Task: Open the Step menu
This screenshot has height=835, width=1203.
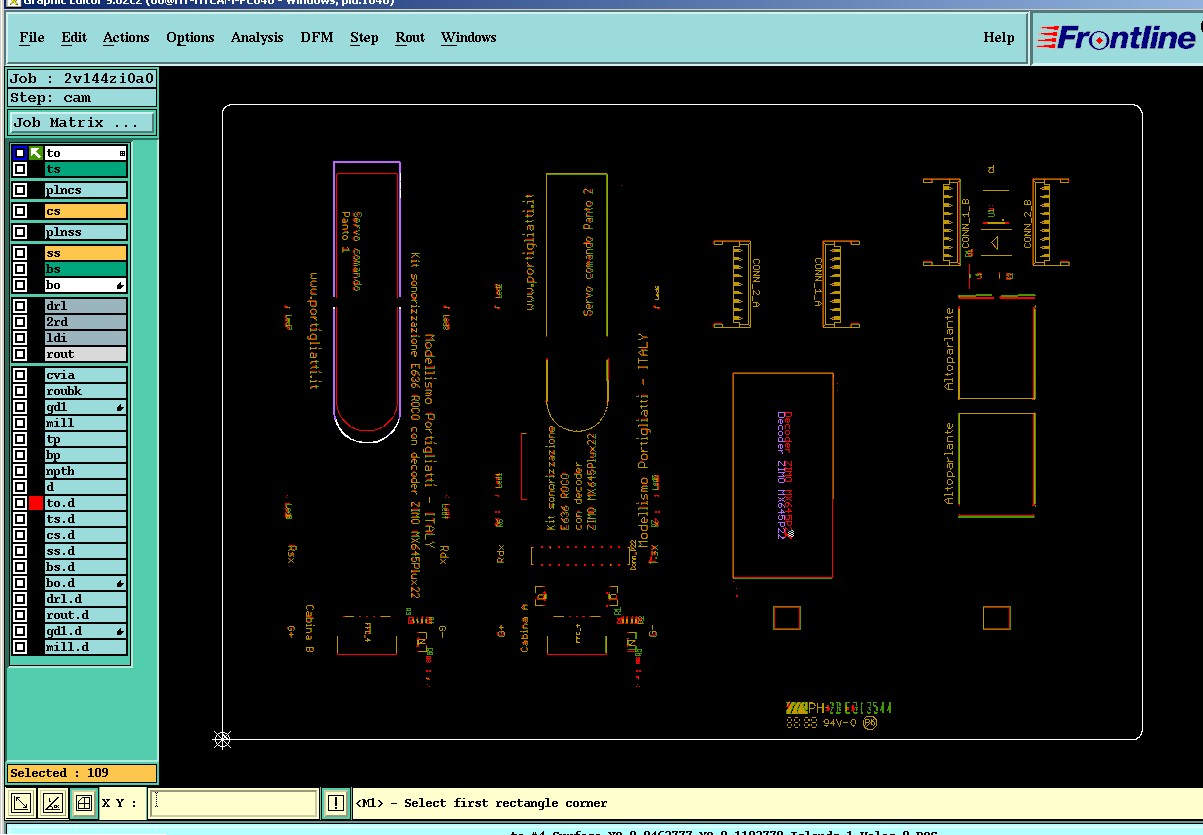Action: [x=364, y=38]
